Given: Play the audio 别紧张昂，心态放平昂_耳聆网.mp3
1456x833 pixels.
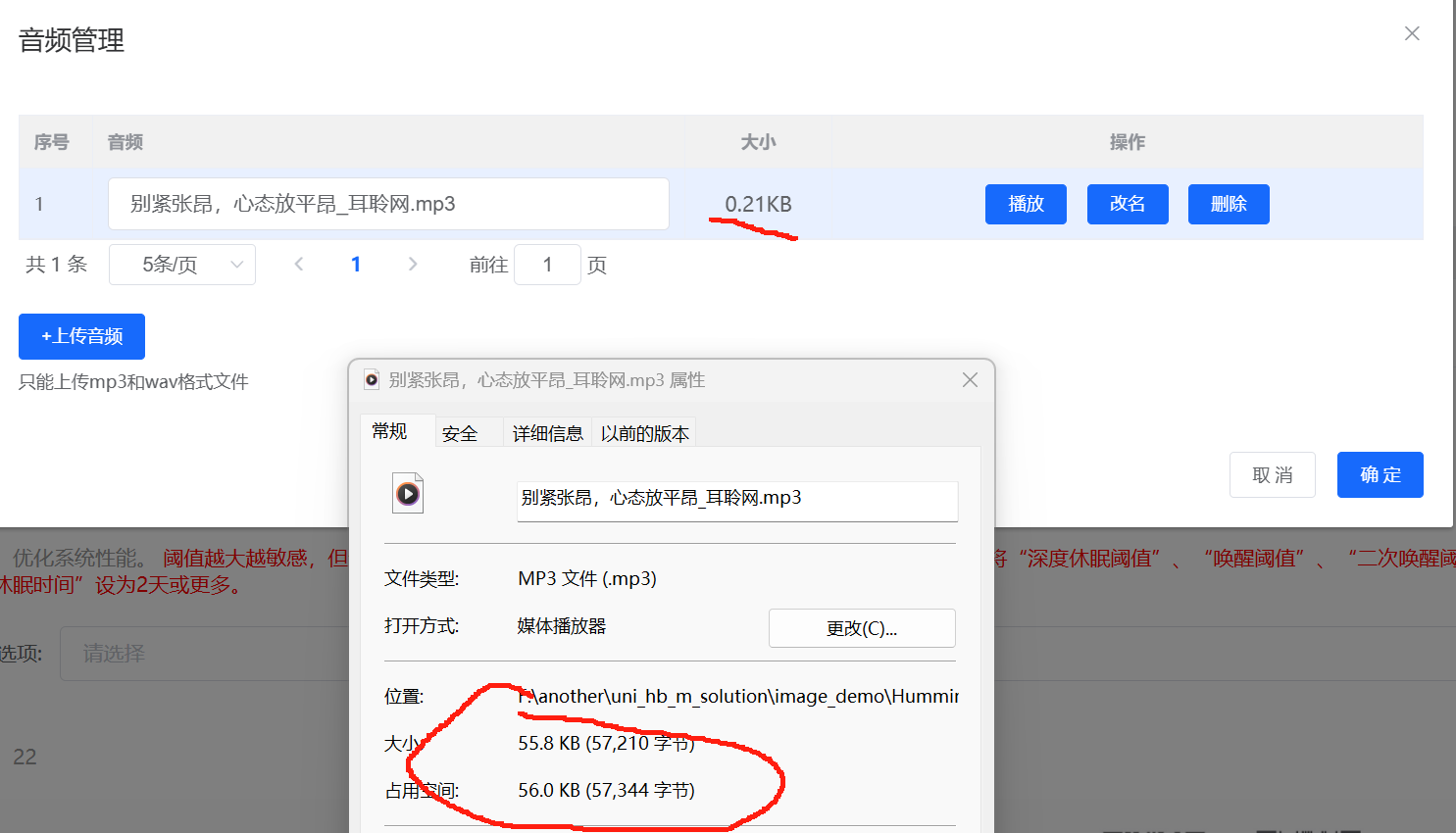Looking at the screenshot, I should tap(1026, 204).
